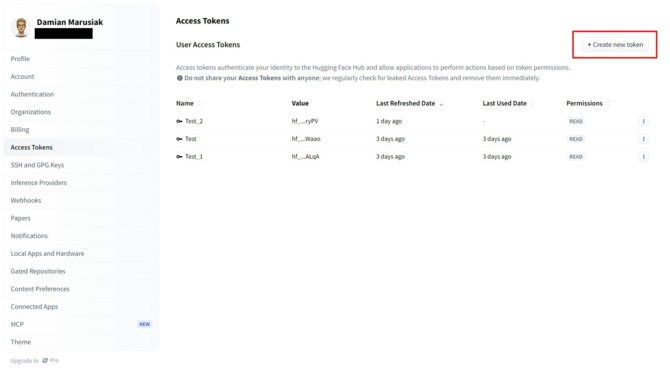The image size is (670, 371).
Task: Open the options menu for hf_...Waao token
Action: coord(644,139)
